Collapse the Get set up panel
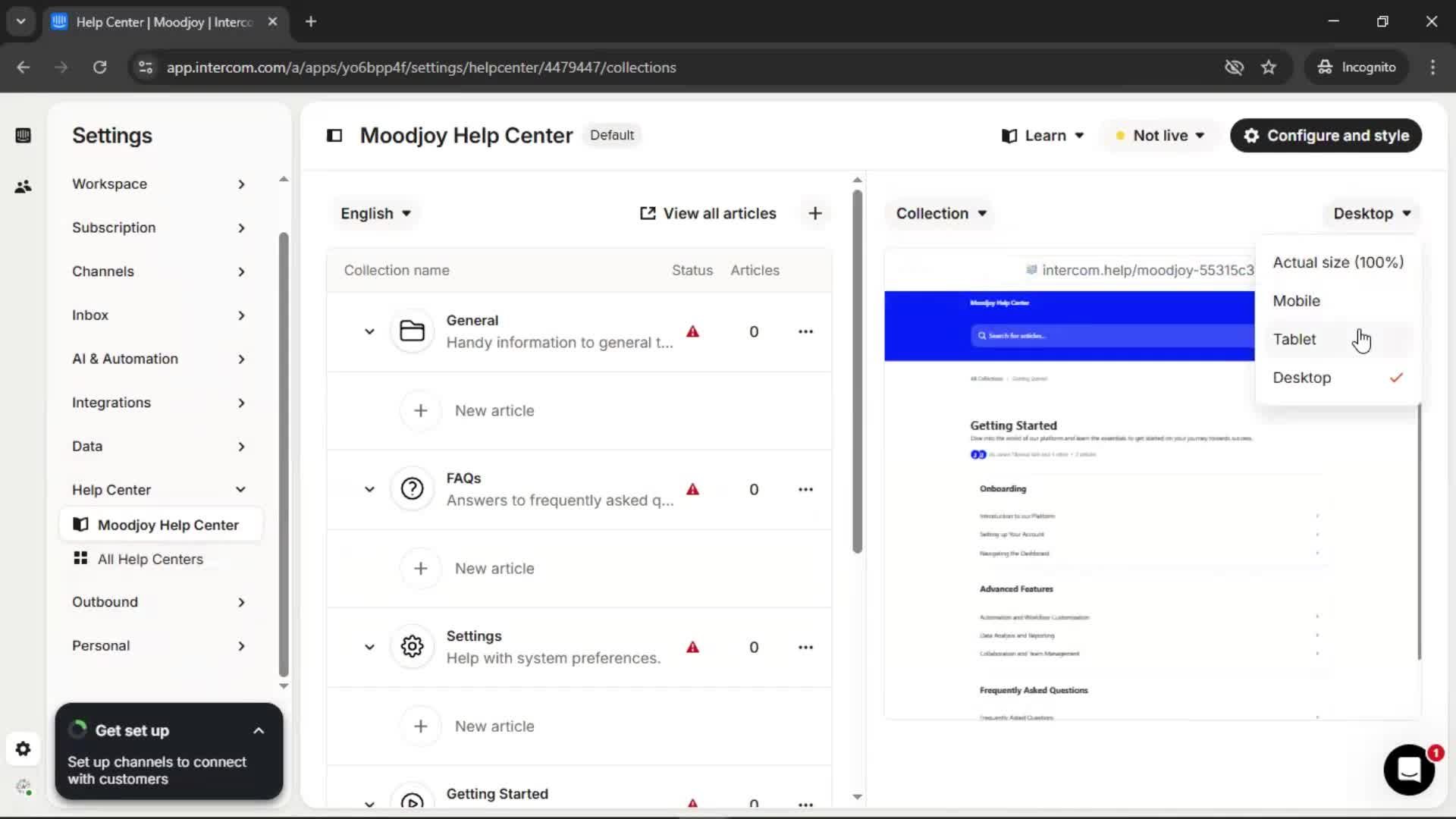Screen dimensions: 1456x819 click(259, 731)
